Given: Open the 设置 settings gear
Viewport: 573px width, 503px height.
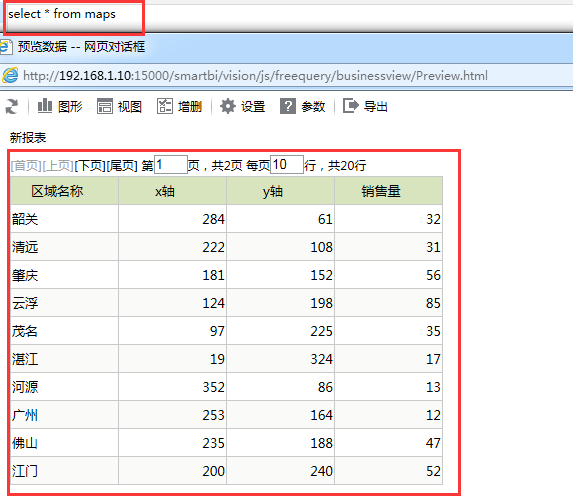Looking at the screenshot, I should pyautogui.click(x=228, y=106).
